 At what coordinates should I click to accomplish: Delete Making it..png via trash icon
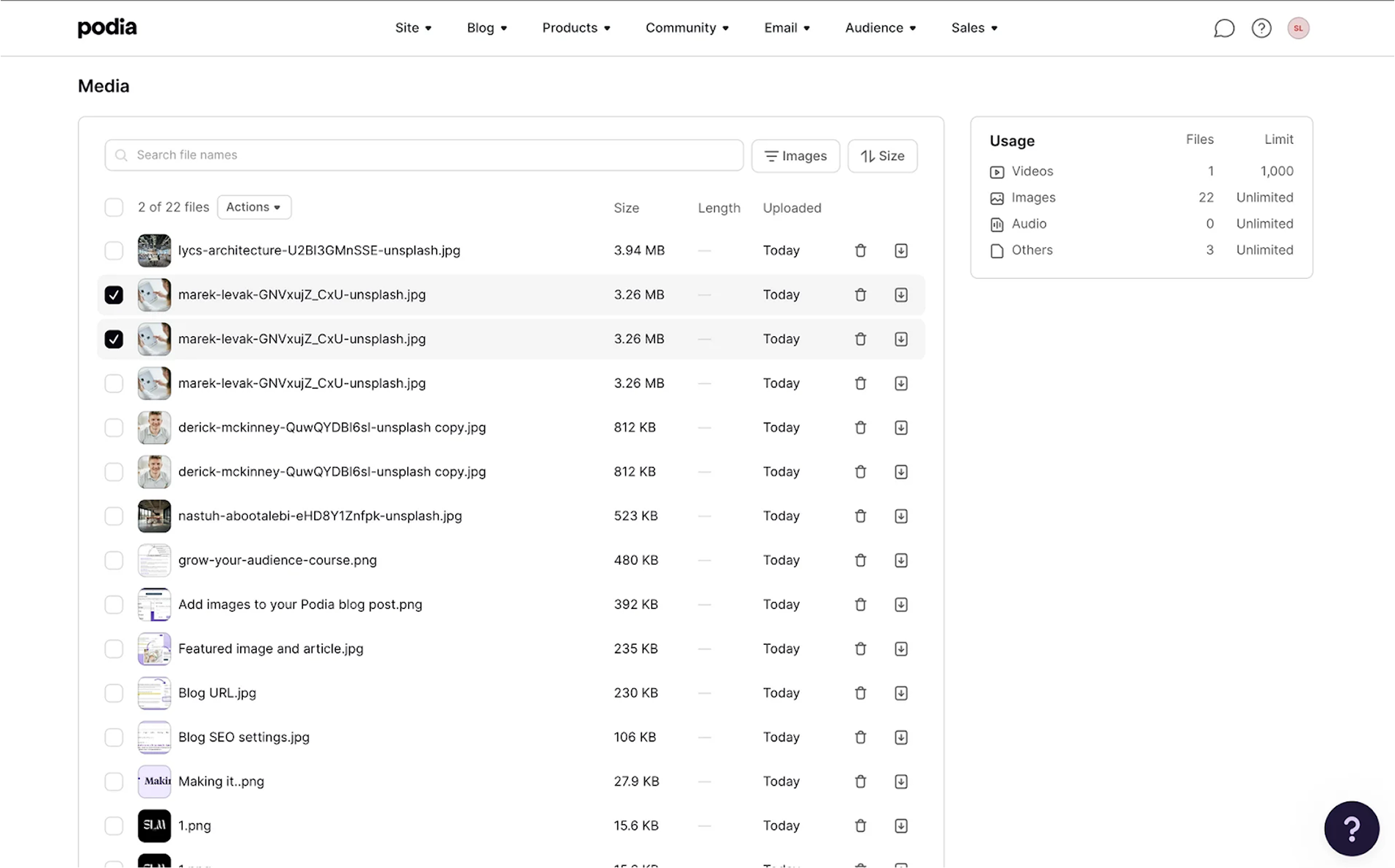click(x=860, y=781)
